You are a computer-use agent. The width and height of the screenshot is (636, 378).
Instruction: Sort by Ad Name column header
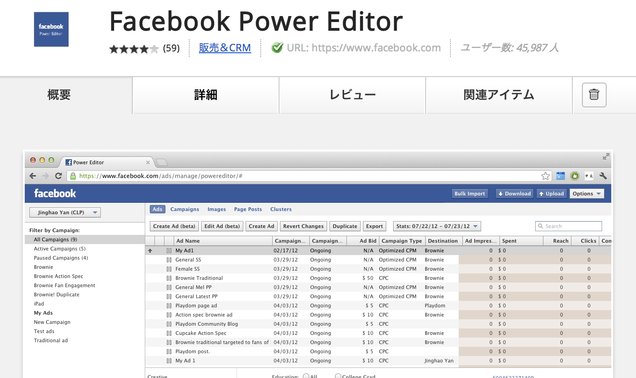pyautogui.click(x=223, y=241)
